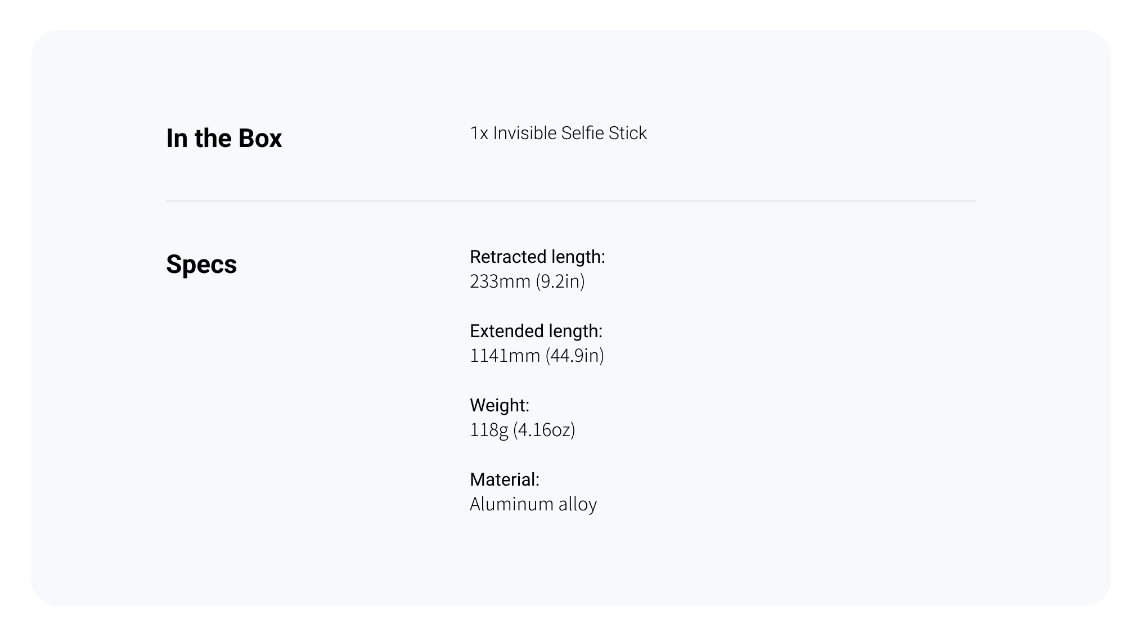The width and height of the screenshot is (1146, 643).
Task: Click the 'Aluminum alloy' value
Action: tap(534, 504)
